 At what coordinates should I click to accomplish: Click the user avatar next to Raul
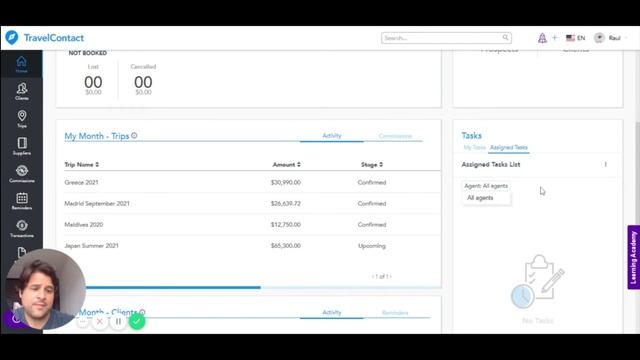tap(599, 38)
